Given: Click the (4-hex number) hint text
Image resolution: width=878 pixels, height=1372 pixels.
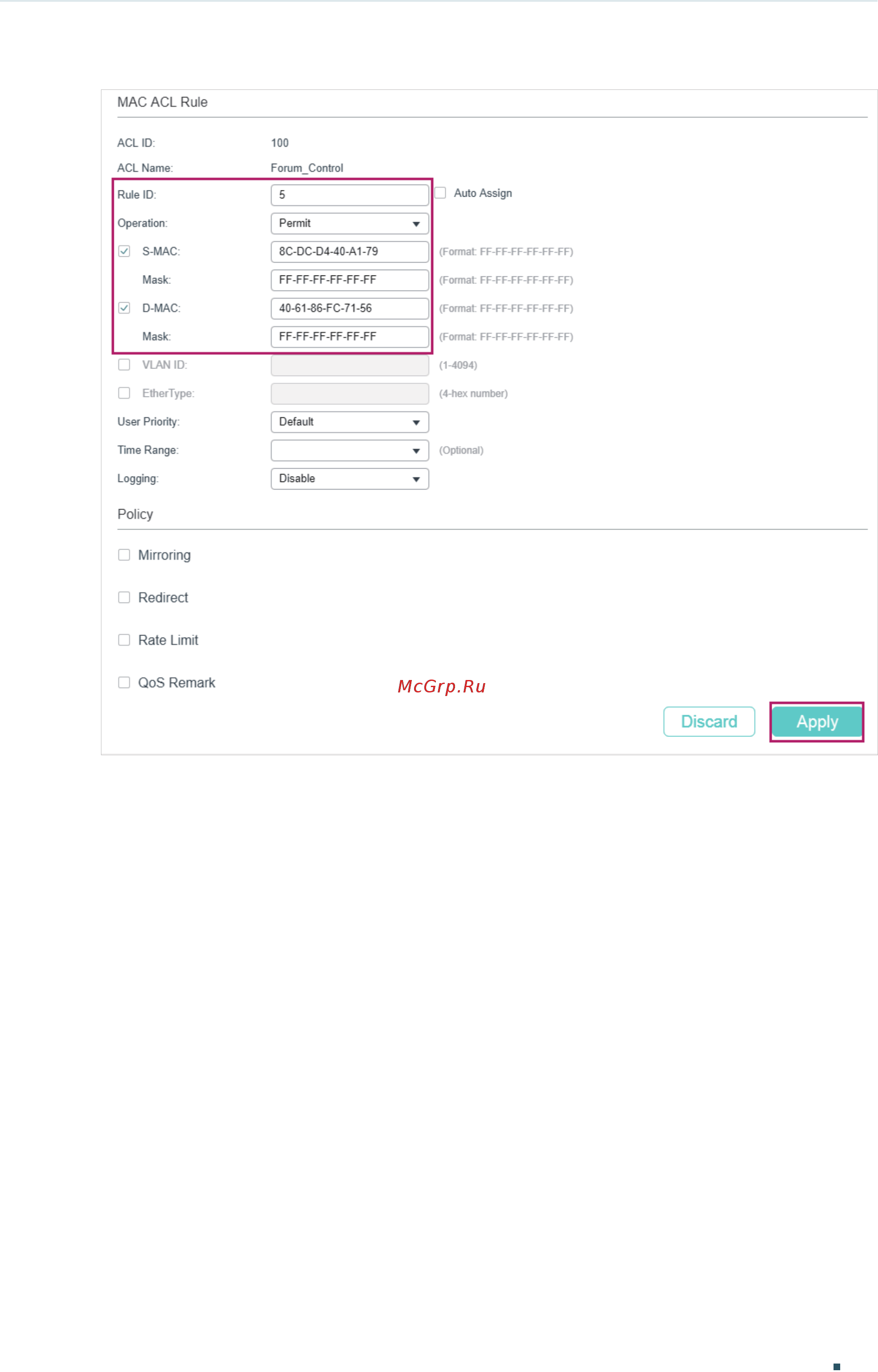Looking at the screenshot, I should [473, 394].
